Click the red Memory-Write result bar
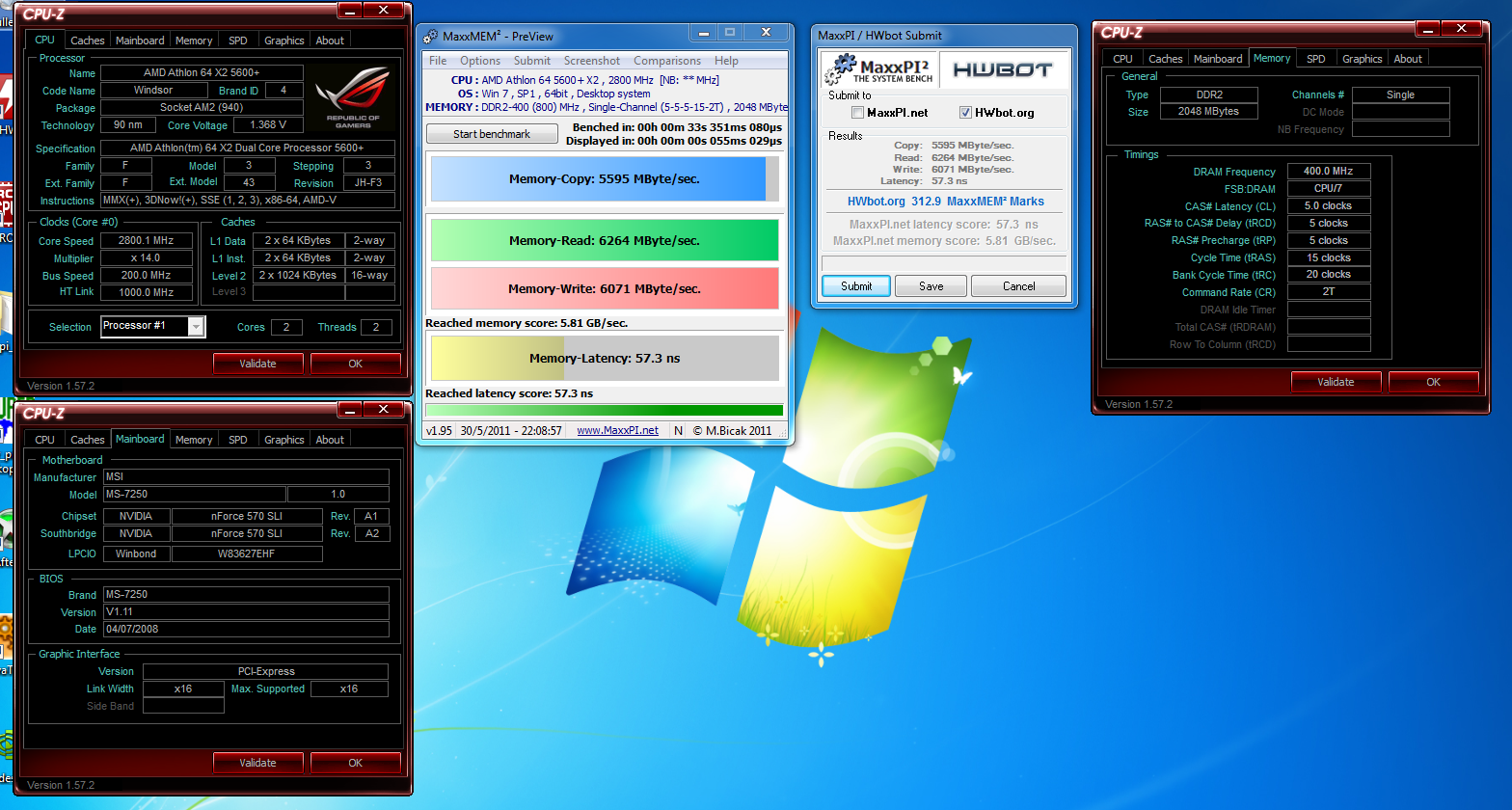 pos(605,288)
